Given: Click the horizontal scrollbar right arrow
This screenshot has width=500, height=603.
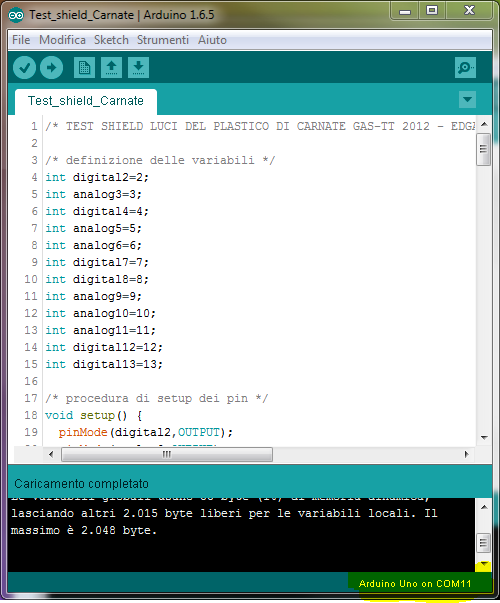Looking at the screenshot, I should [467, 454].
